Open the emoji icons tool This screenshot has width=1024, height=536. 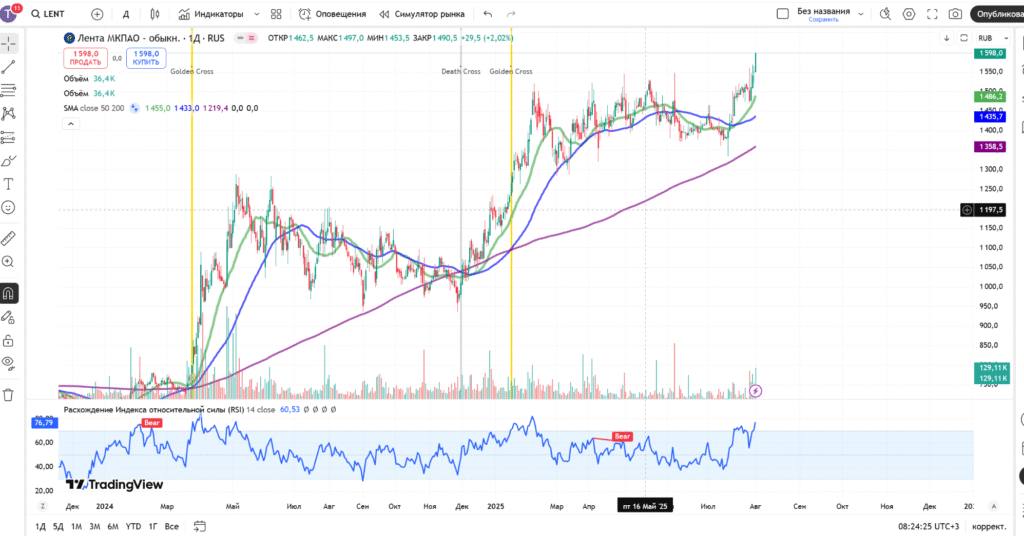coord(8,208)
